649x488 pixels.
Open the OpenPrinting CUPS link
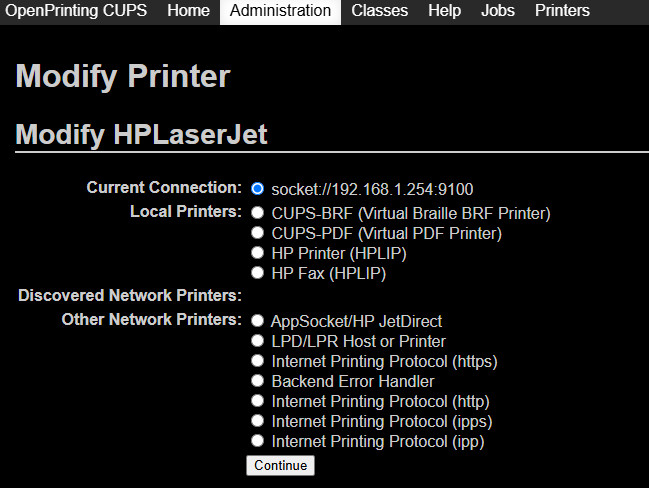(x=77, y=11)
